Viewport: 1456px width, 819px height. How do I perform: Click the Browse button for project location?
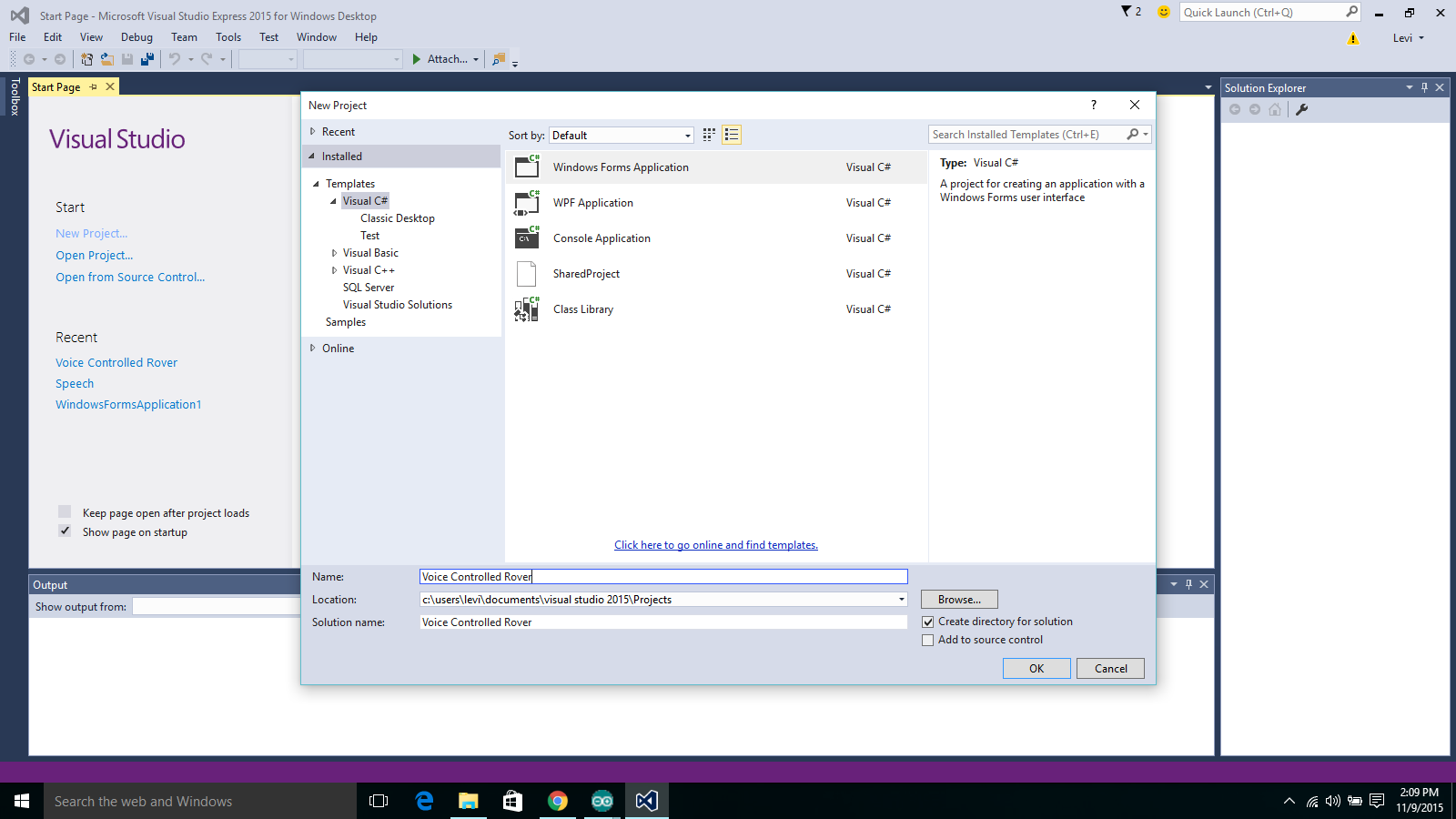click(x=958, y=599)
